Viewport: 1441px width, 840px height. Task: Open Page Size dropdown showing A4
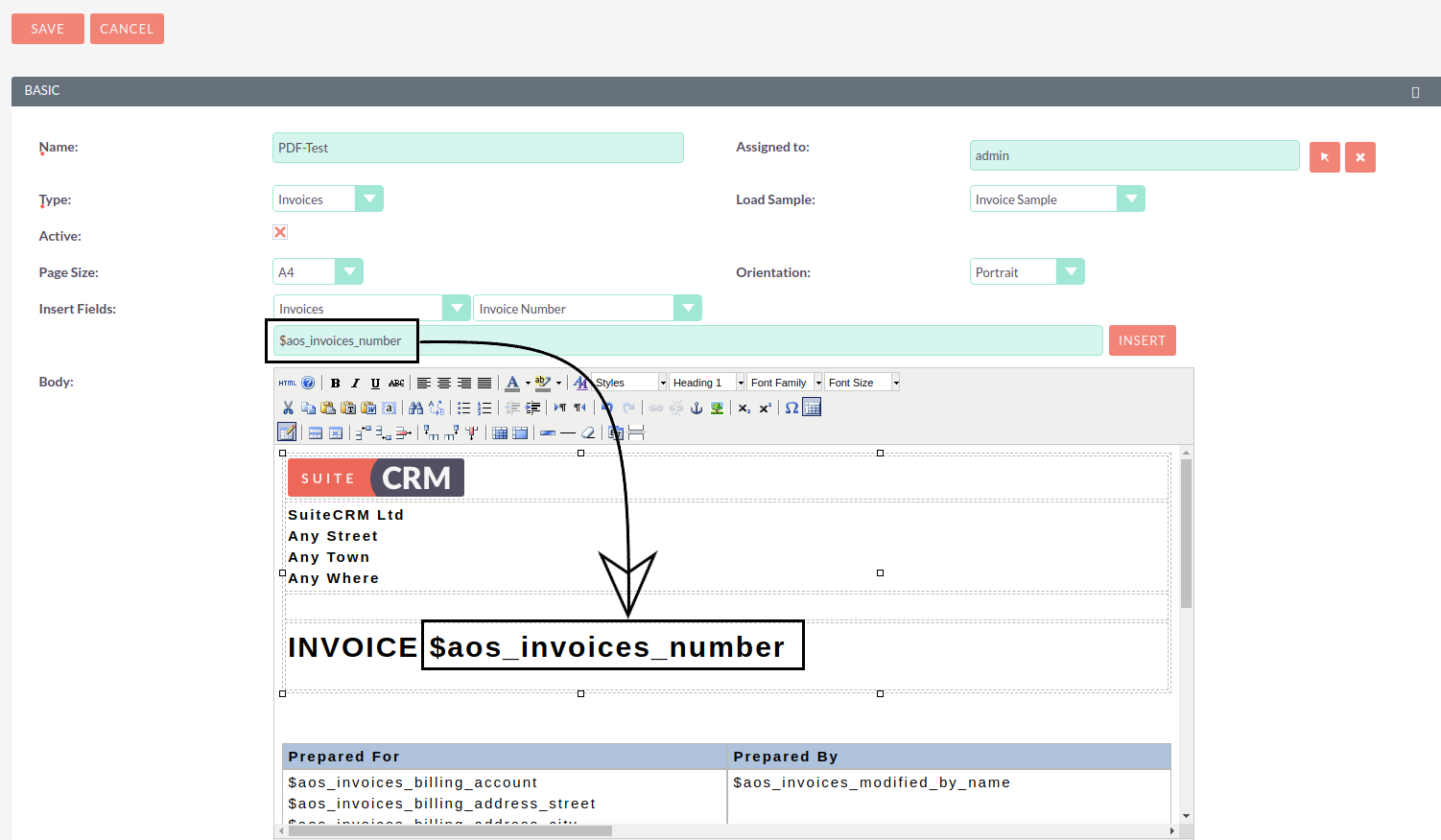[318, 271]
